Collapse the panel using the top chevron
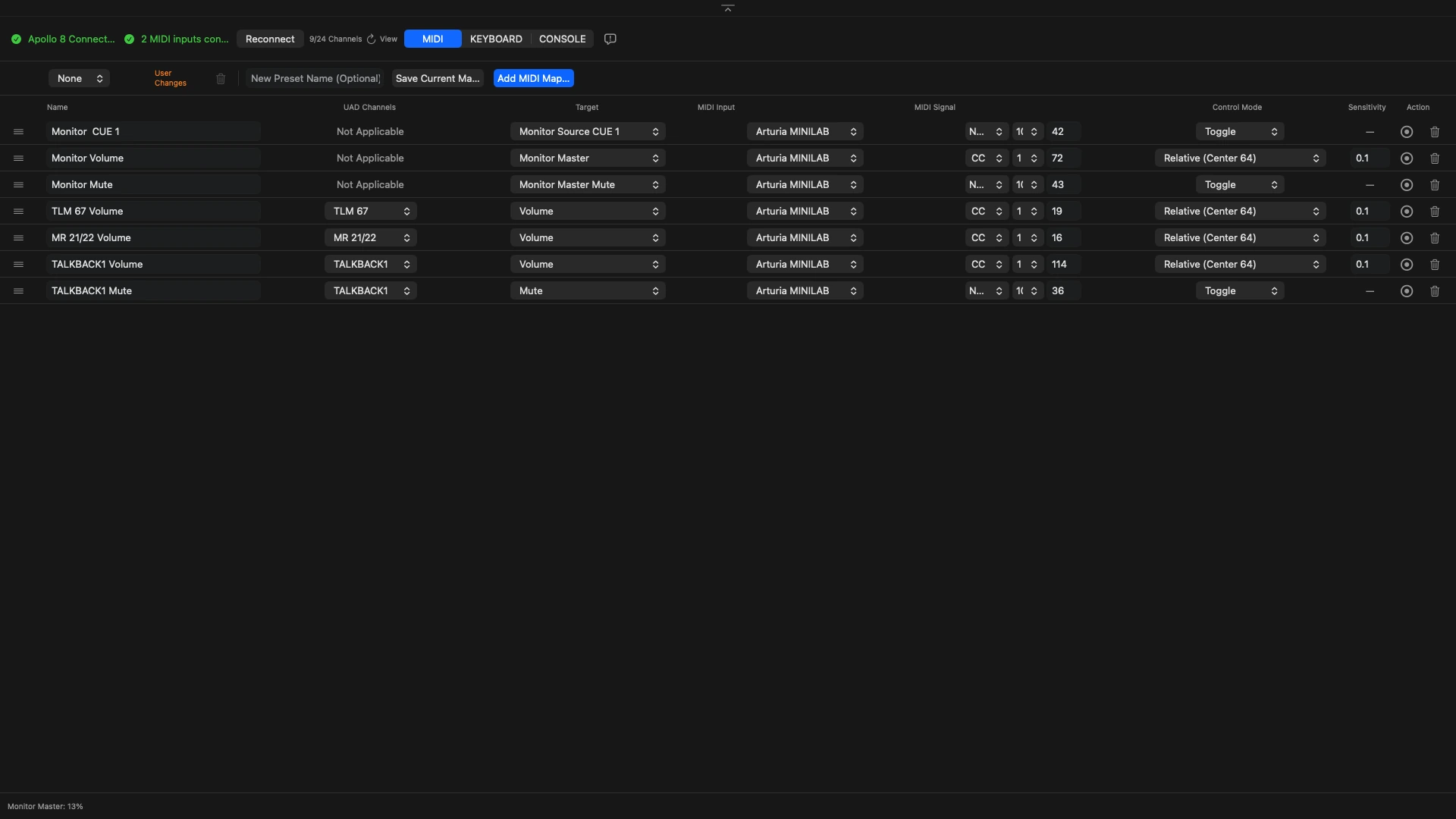The height and width of the screenshot is (819, 1456). click(x=728, y=8)
